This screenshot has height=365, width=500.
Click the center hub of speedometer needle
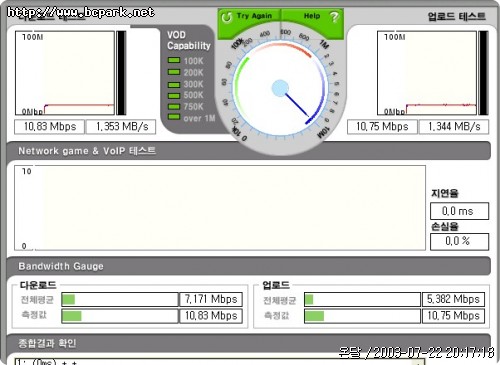tap(280, 88)
